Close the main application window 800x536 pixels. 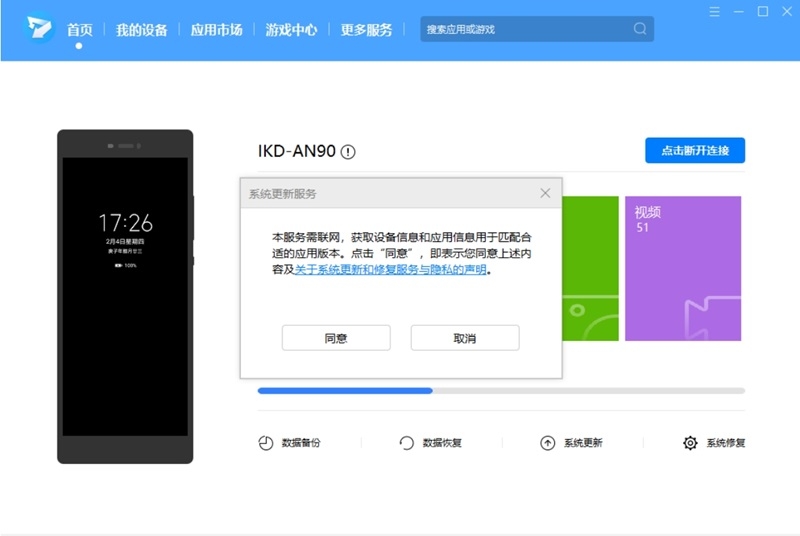click(787, 12)
